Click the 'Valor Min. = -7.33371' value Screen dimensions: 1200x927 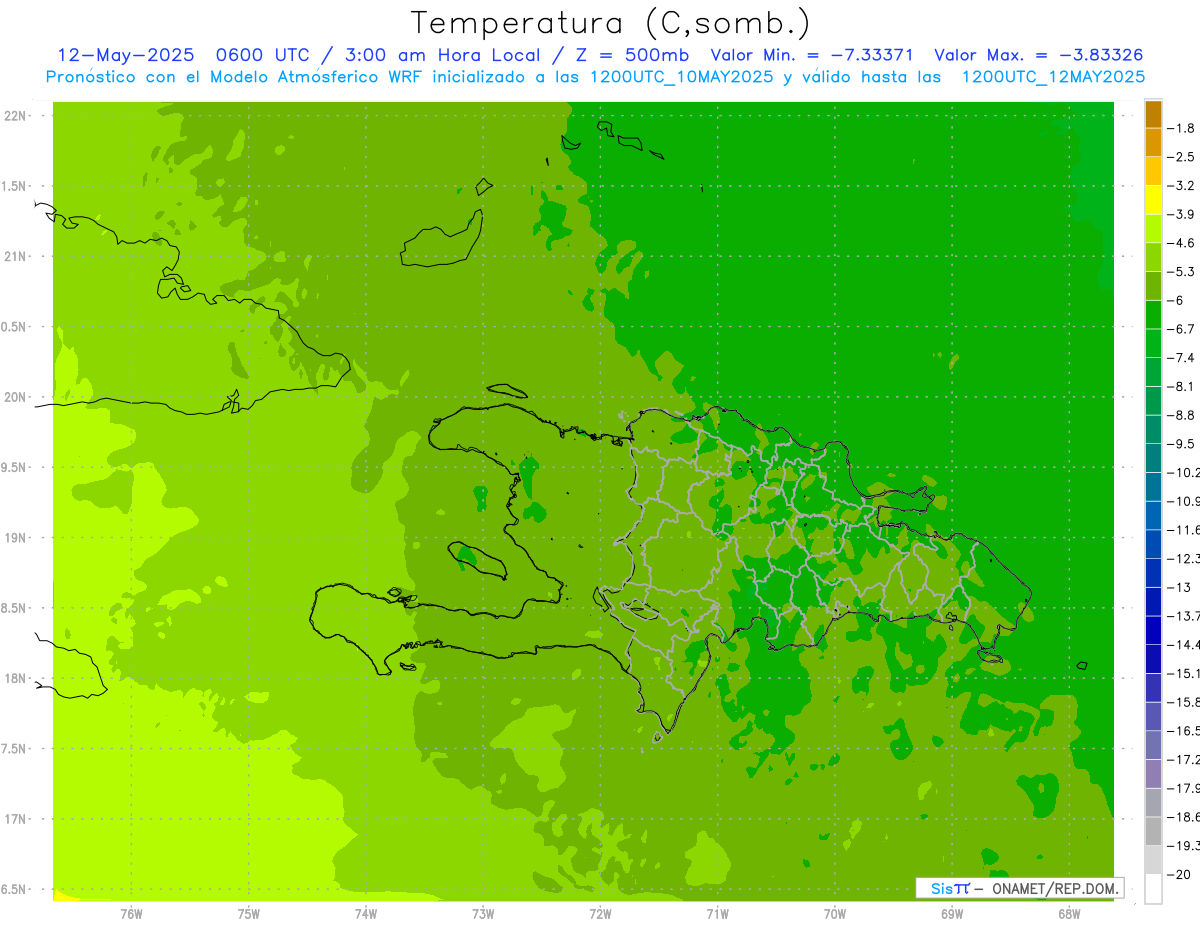tap(811, 55)
